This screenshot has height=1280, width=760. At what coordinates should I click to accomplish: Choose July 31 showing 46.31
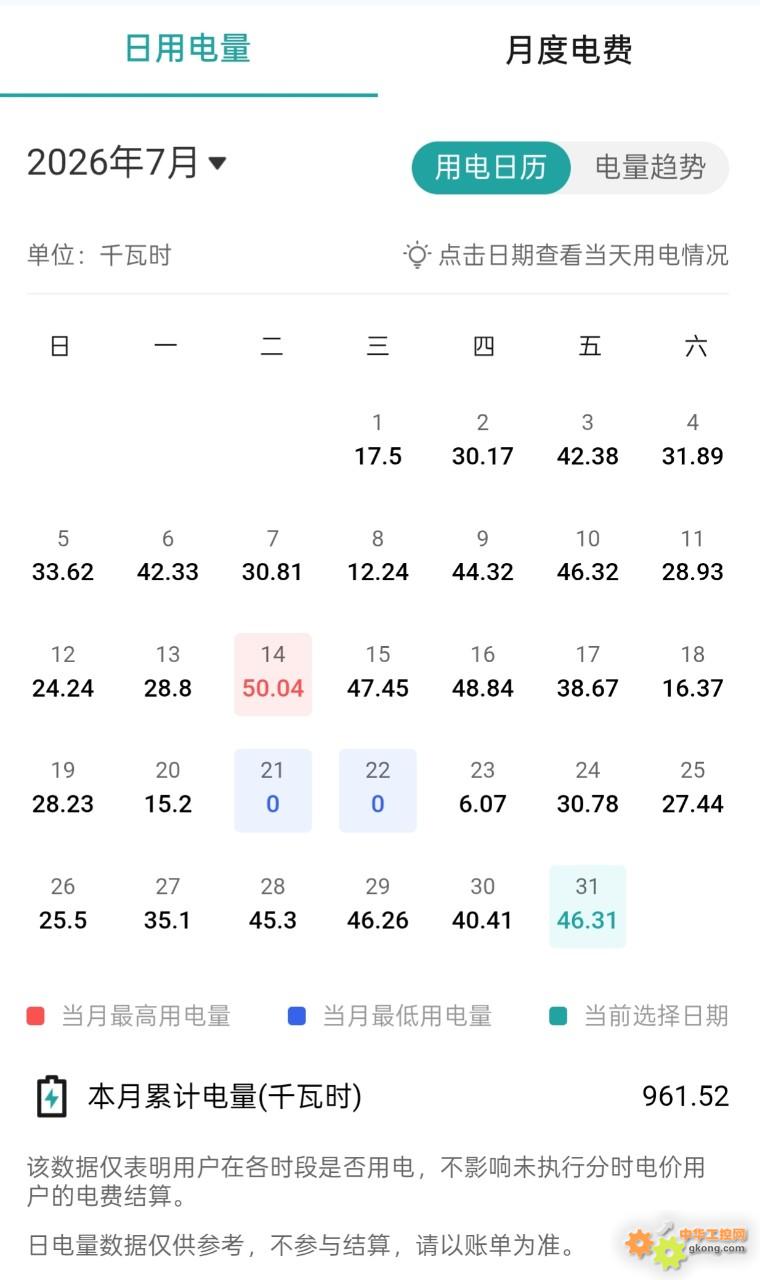click(588, 906)
